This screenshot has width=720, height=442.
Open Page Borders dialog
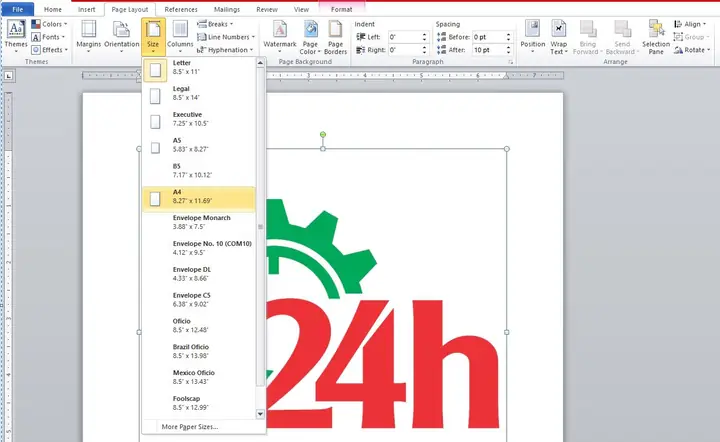335,38
